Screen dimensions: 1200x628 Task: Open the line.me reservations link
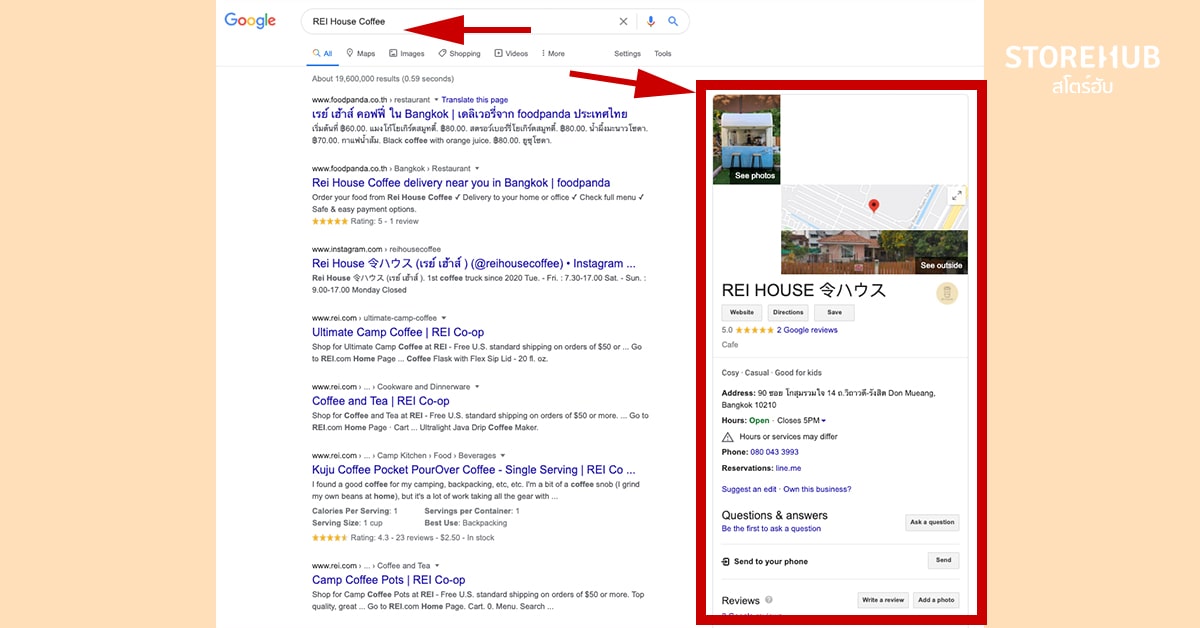click(x=788, y=468)
